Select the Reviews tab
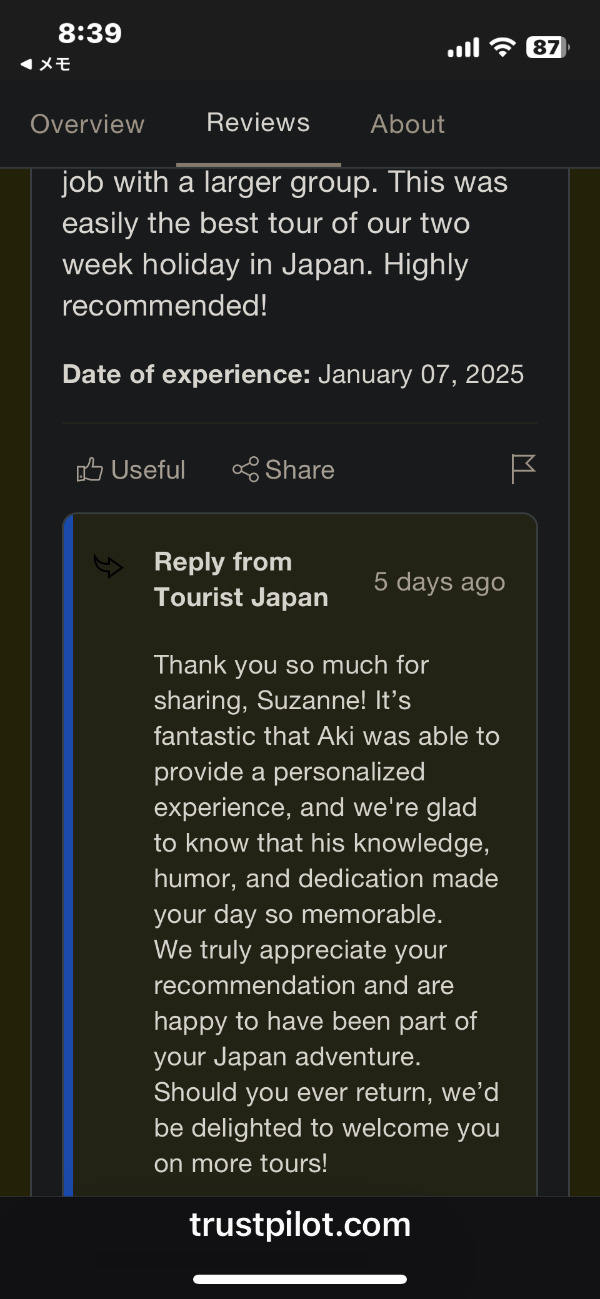 point(258,123)
